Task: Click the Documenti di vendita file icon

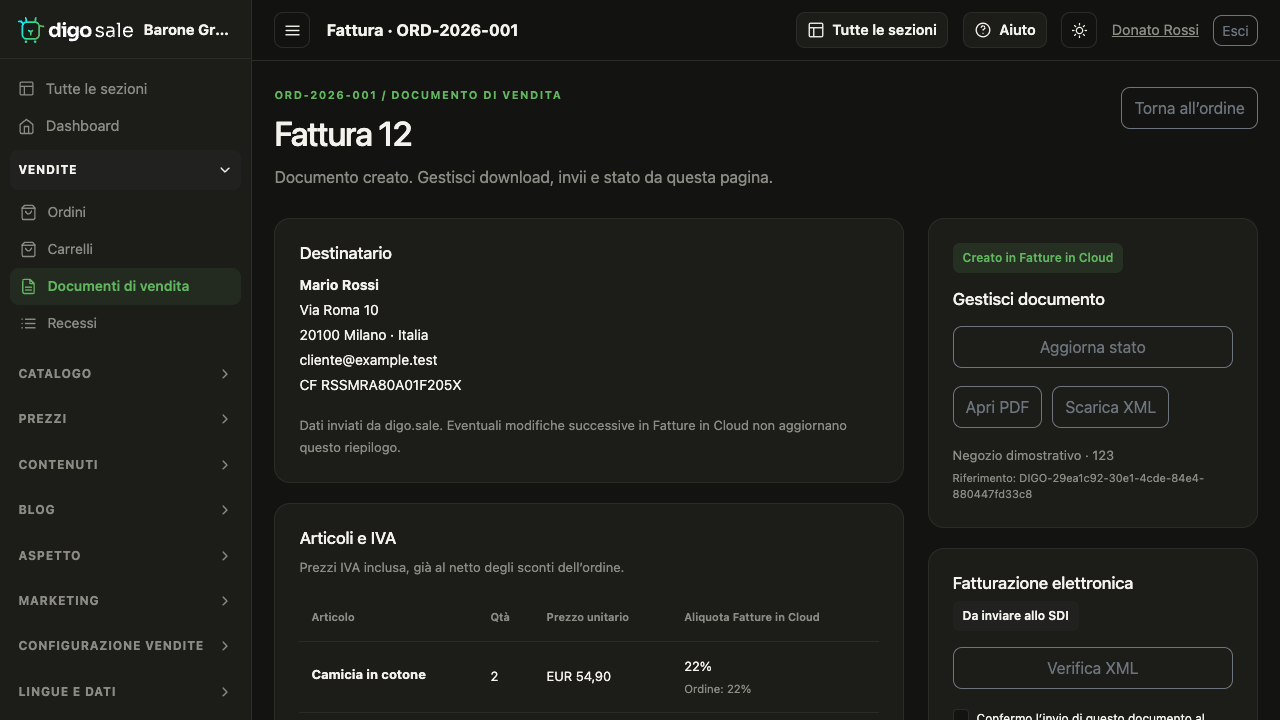Action: click(x=28, y=286)
